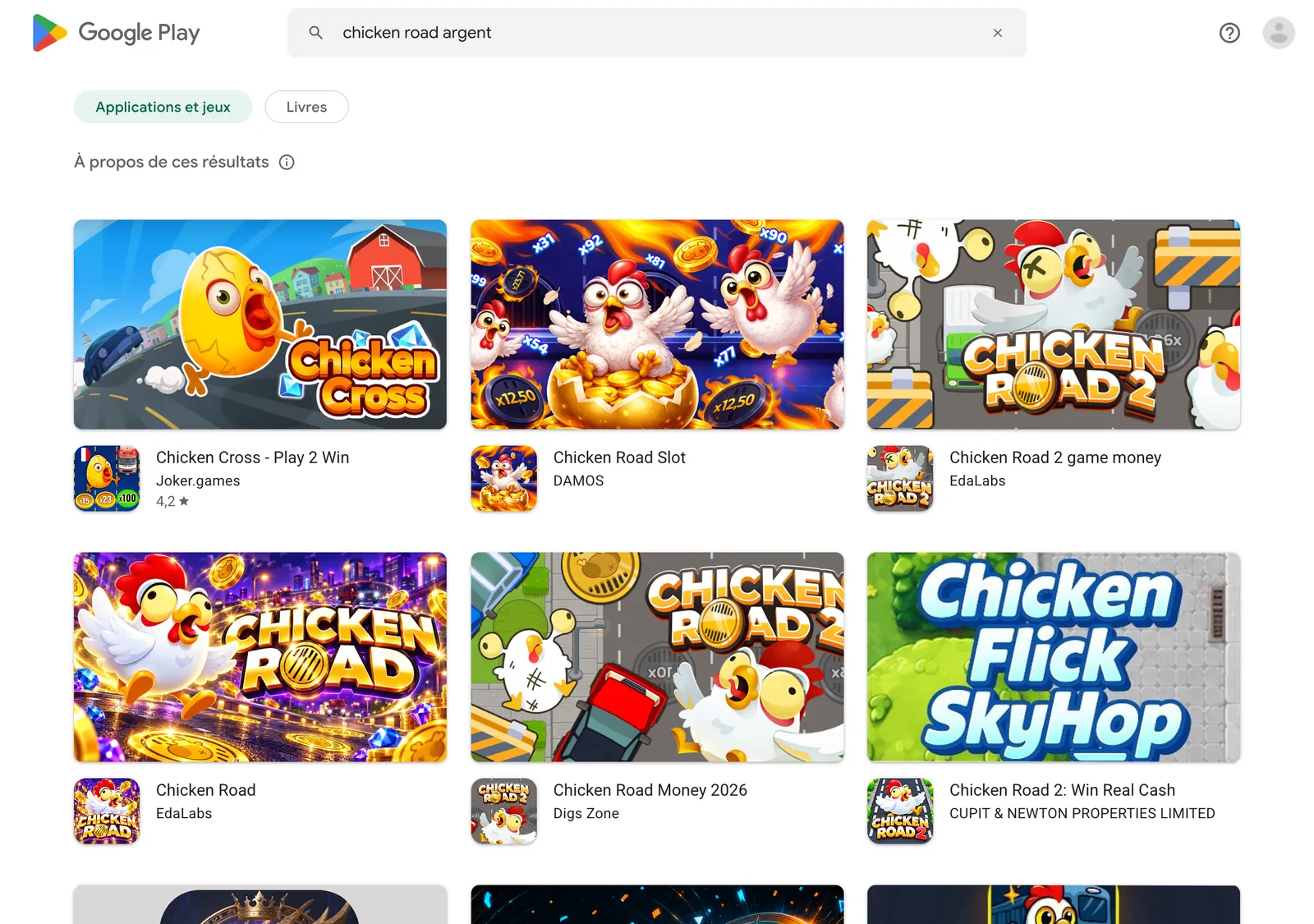Click the Chicken Road Slot app icon
This screenshot has height=924, width=1314.
pyautogui.click(x=503, y=479)
